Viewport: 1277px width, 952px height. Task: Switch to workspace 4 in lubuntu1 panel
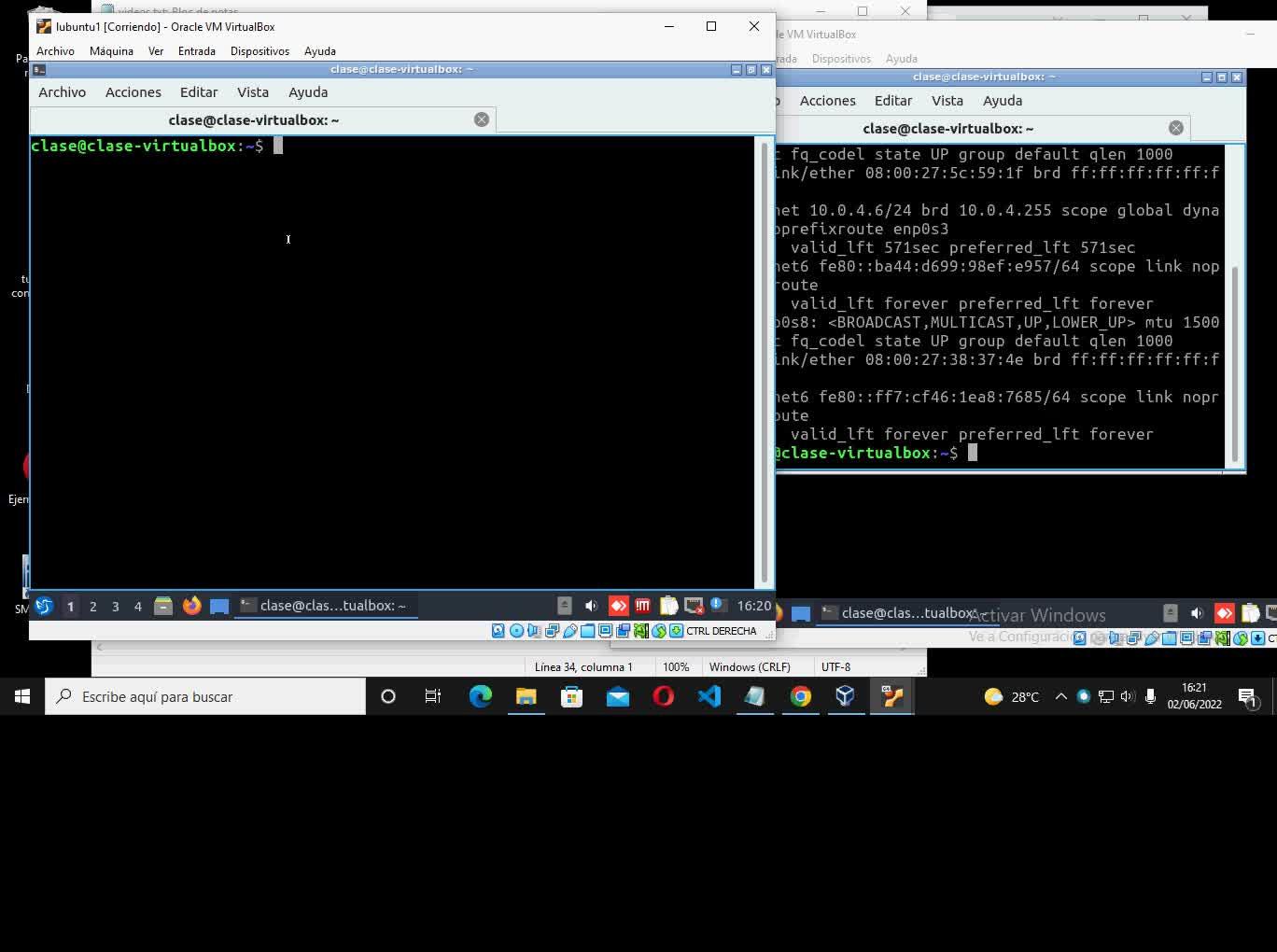tap(138, 607)
